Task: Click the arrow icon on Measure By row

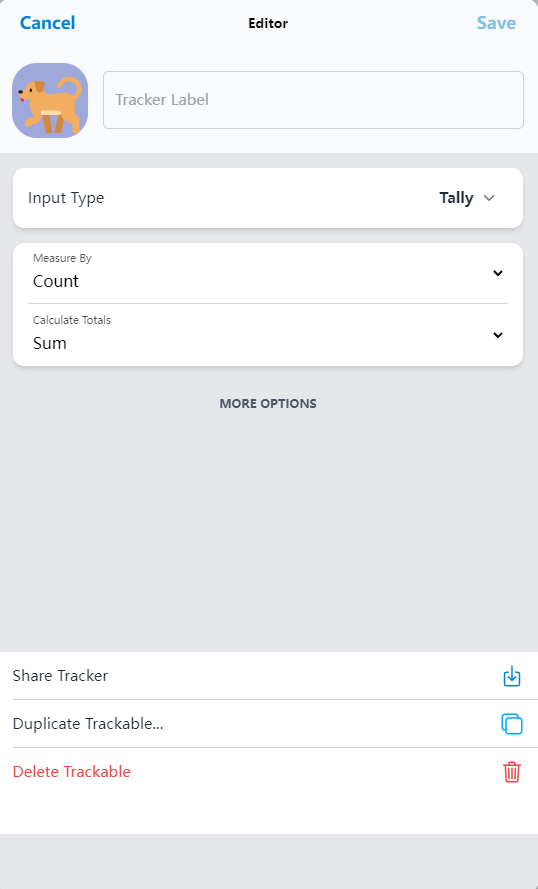Action: click(x=498, y=273)
